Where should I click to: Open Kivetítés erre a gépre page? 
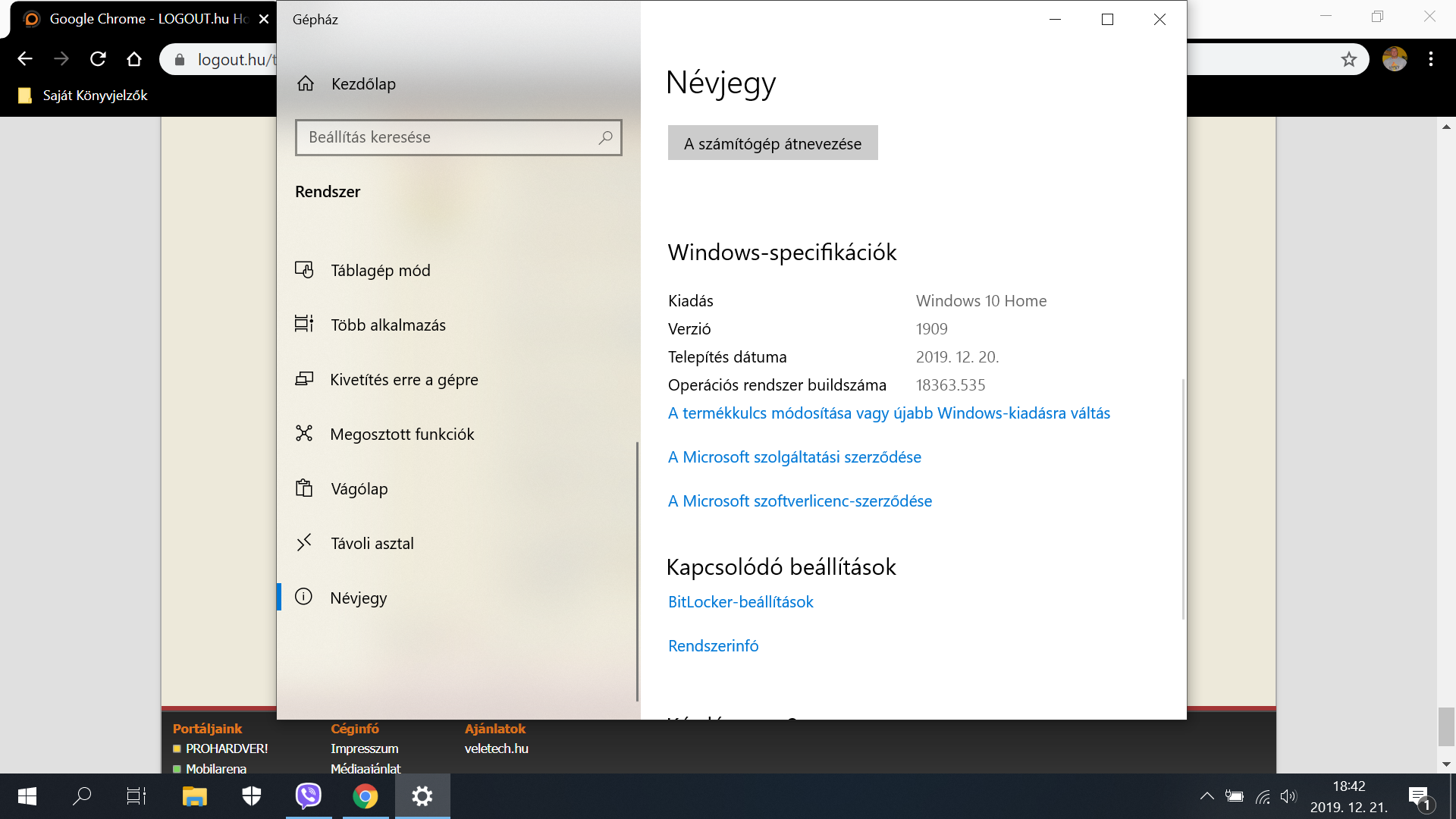click(x=403, y=380)
